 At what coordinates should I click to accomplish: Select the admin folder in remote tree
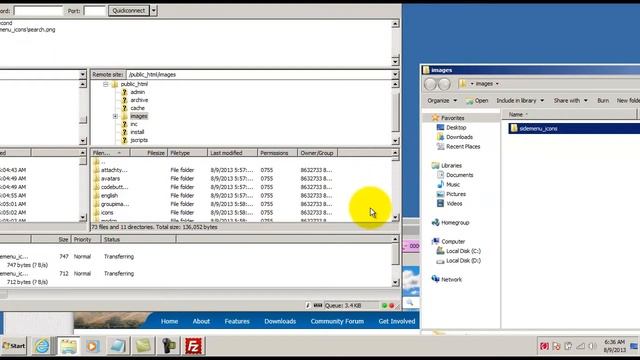(138, 92)
